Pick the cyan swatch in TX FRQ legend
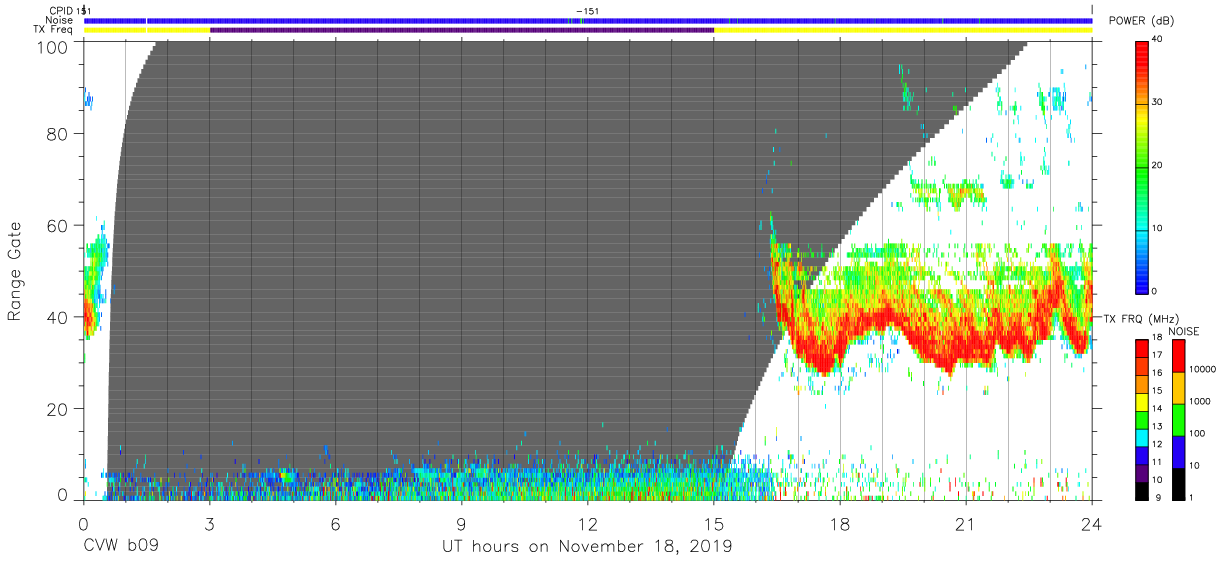Image resolution: width=1228 pixels, height=567 pixels. pos(1141,439)
